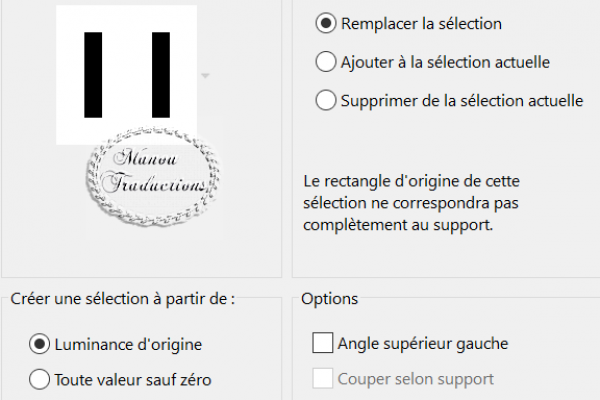Image resolution: width=600 pixels, height=400 pixels.
Task: Click the Créer une sélection à partir de label
Action: (x=122, y=299)
